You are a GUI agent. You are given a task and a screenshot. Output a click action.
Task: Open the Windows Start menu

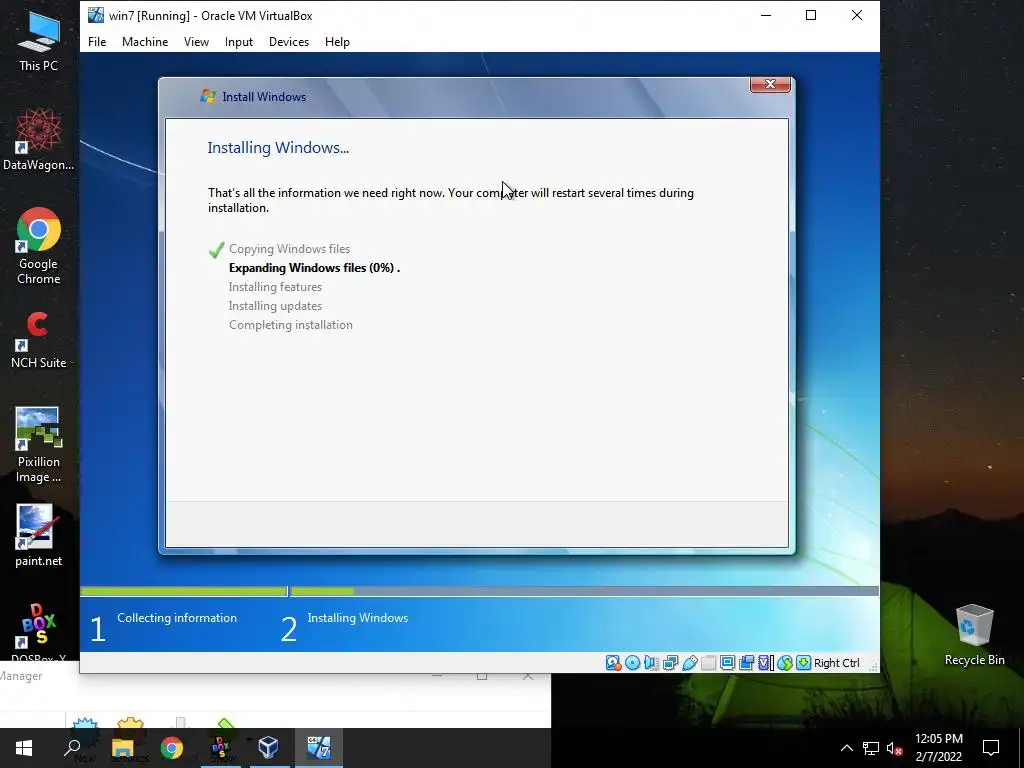24,748
